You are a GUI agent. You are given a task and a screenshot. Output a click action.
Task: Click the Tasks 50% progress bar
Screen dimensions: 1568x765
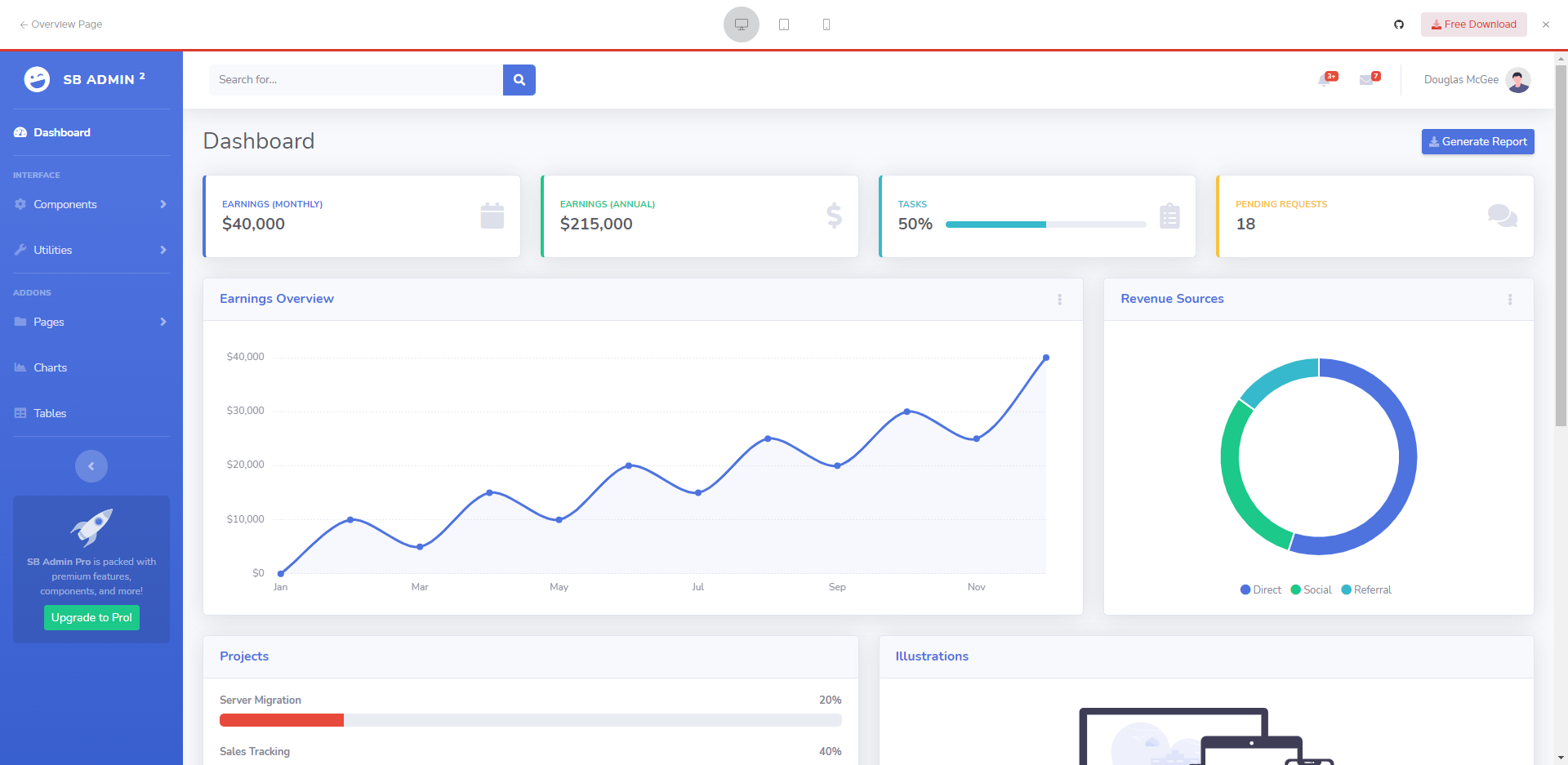point(1045,225)
